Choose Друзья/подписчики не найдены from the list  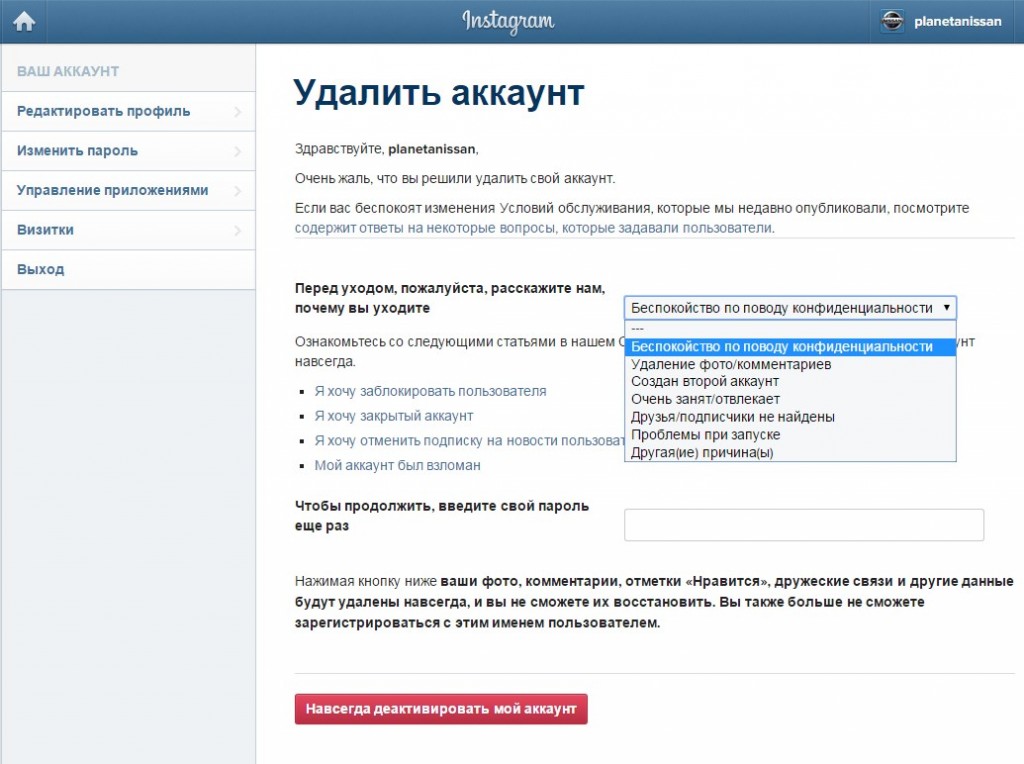pyautogui.click(x=790, y=417)
